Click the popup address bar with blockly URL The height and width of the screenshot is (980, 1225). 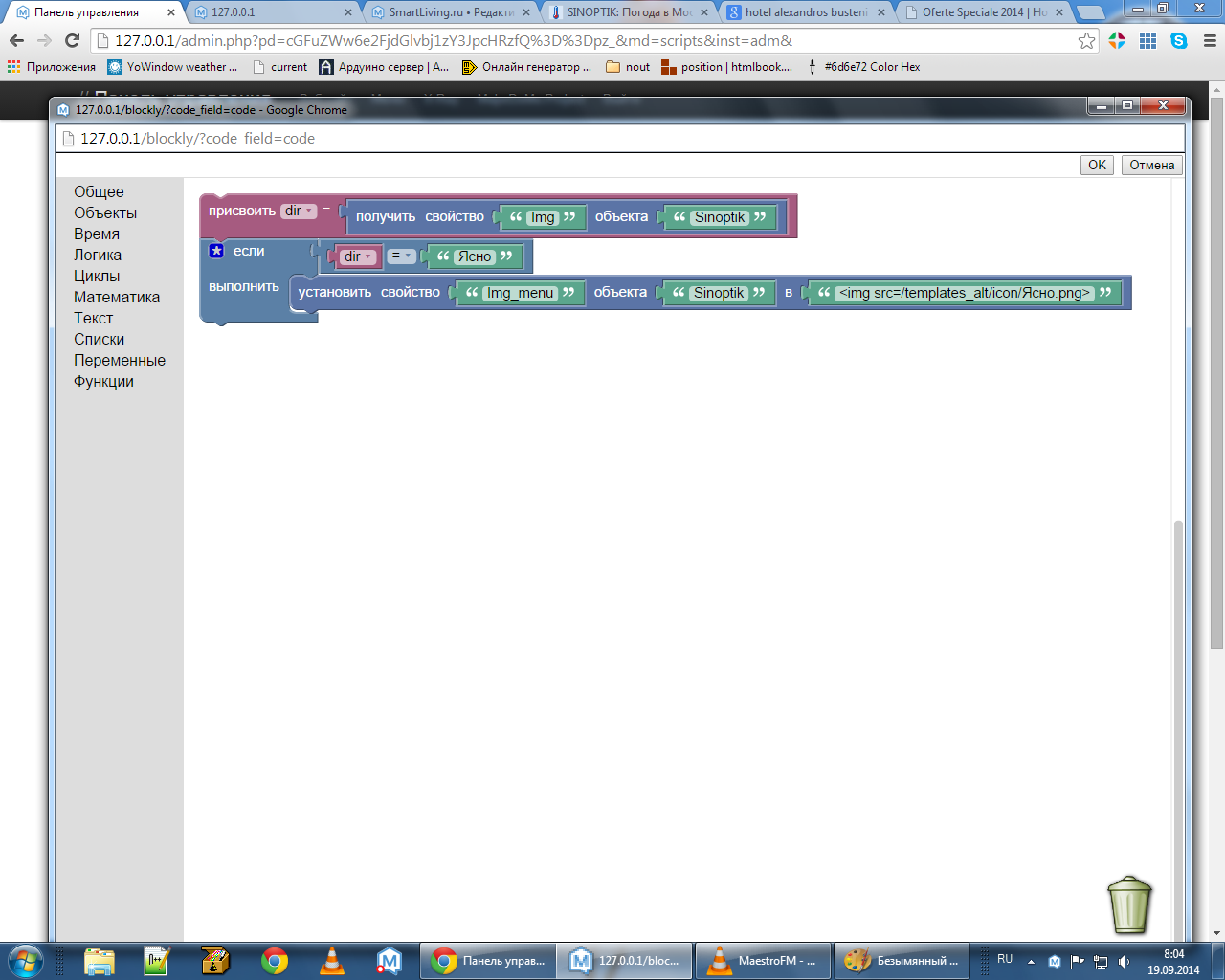click(x=620, y=138)
